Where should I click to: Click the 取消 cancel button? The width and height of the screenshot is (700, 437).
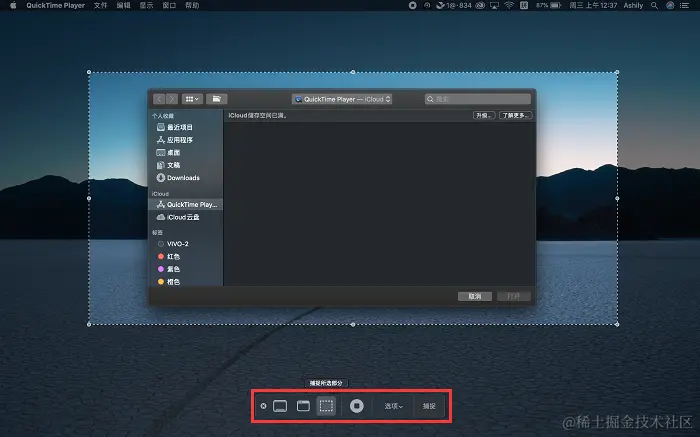[475, 296]
